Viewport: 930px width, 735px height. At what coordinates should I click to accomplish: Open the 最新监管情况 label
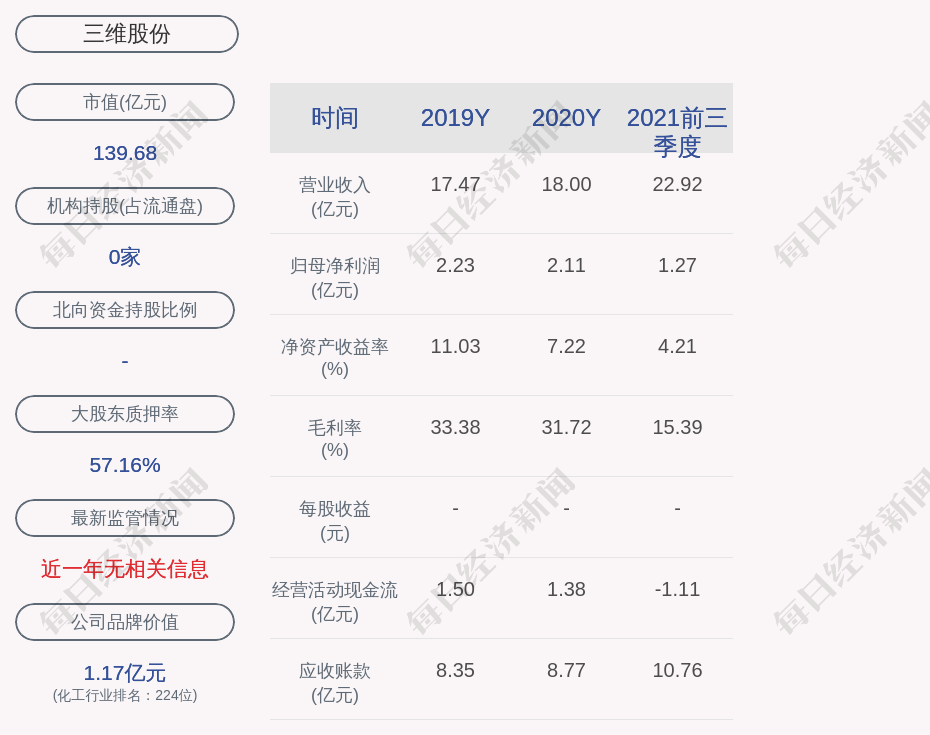[x=125, y=518]
